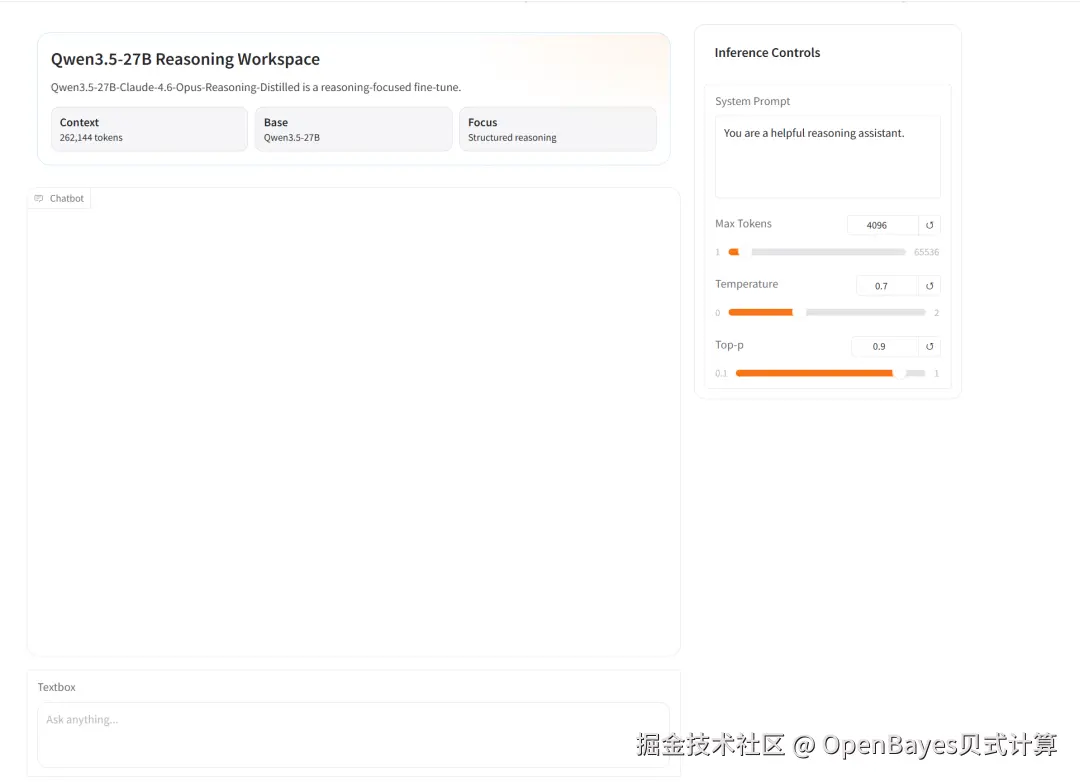Click the Qwen3.5-27B Reasoning Workspace heading

tap(185, 59)
